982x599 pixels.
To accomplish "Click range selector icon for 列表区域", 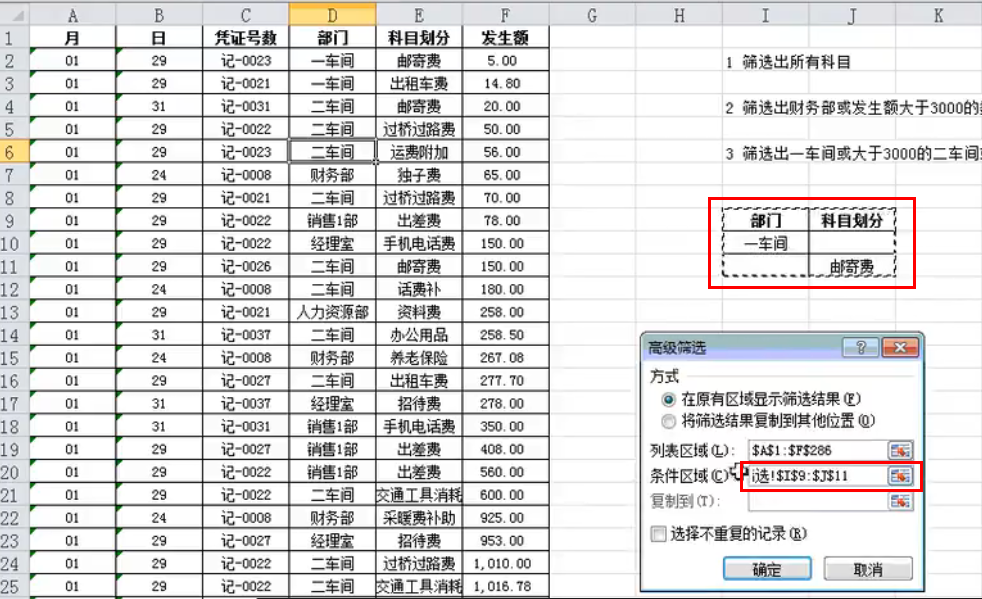I will (901, 451).
